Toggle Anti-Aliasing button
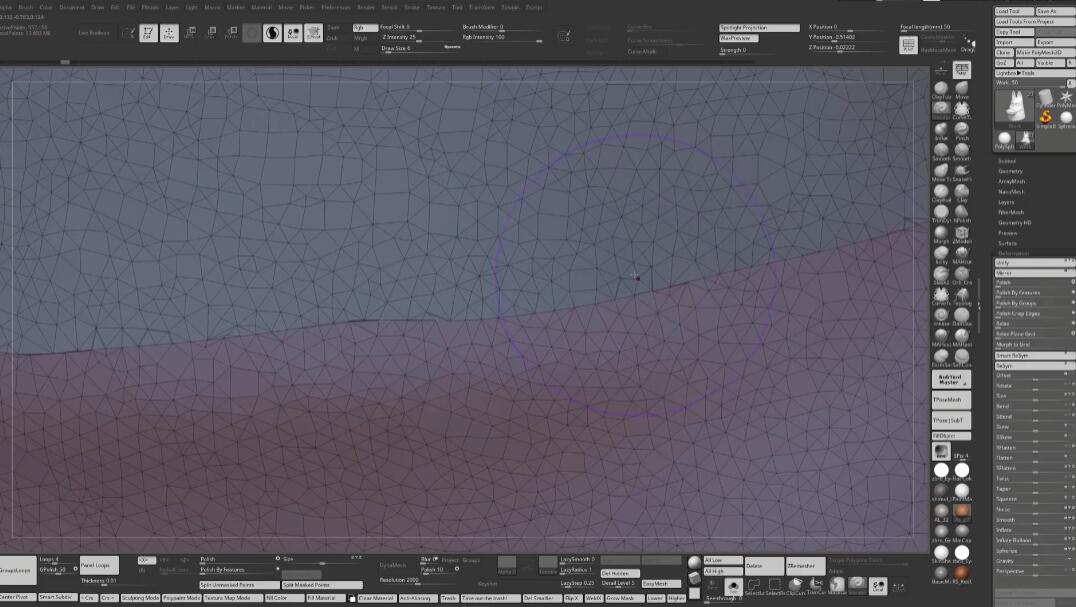The height and width of the screenshot is (607, 1076). click(417, 598)
